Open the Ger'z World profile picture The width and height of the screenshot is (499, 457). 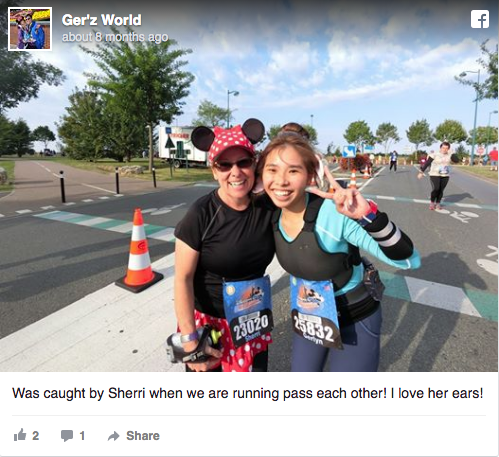(30, 29)
